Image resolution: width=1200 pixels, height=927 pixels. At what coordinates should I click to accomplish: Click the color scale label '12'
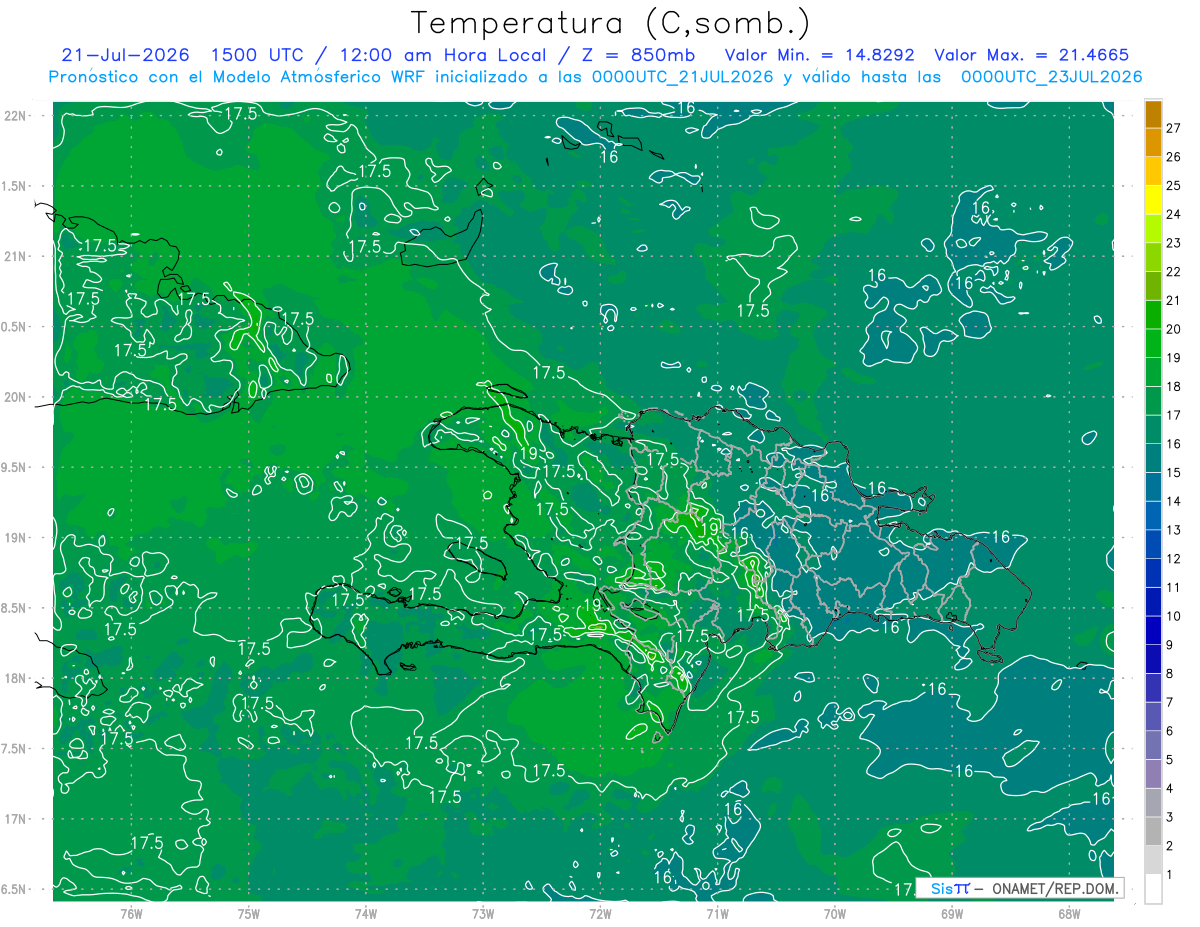pyautogui.click(x=1174, y=559)
